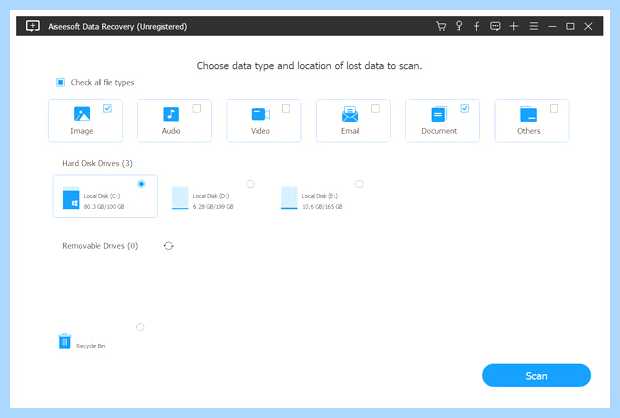Click the Video camera icon
Viewport: 620px width, 418px height.
(x=261, y=114)
